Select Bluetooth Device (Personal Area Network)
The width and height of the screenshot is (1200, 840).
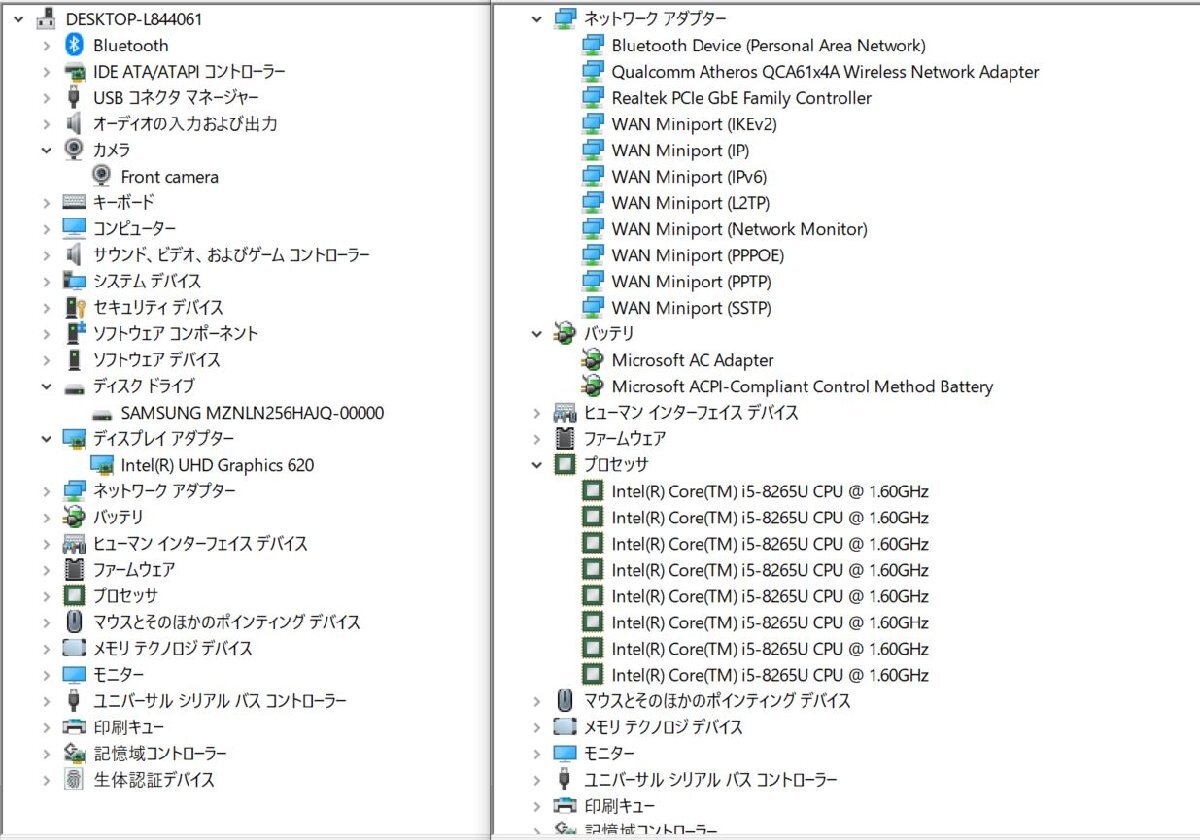tap(768, 45)
